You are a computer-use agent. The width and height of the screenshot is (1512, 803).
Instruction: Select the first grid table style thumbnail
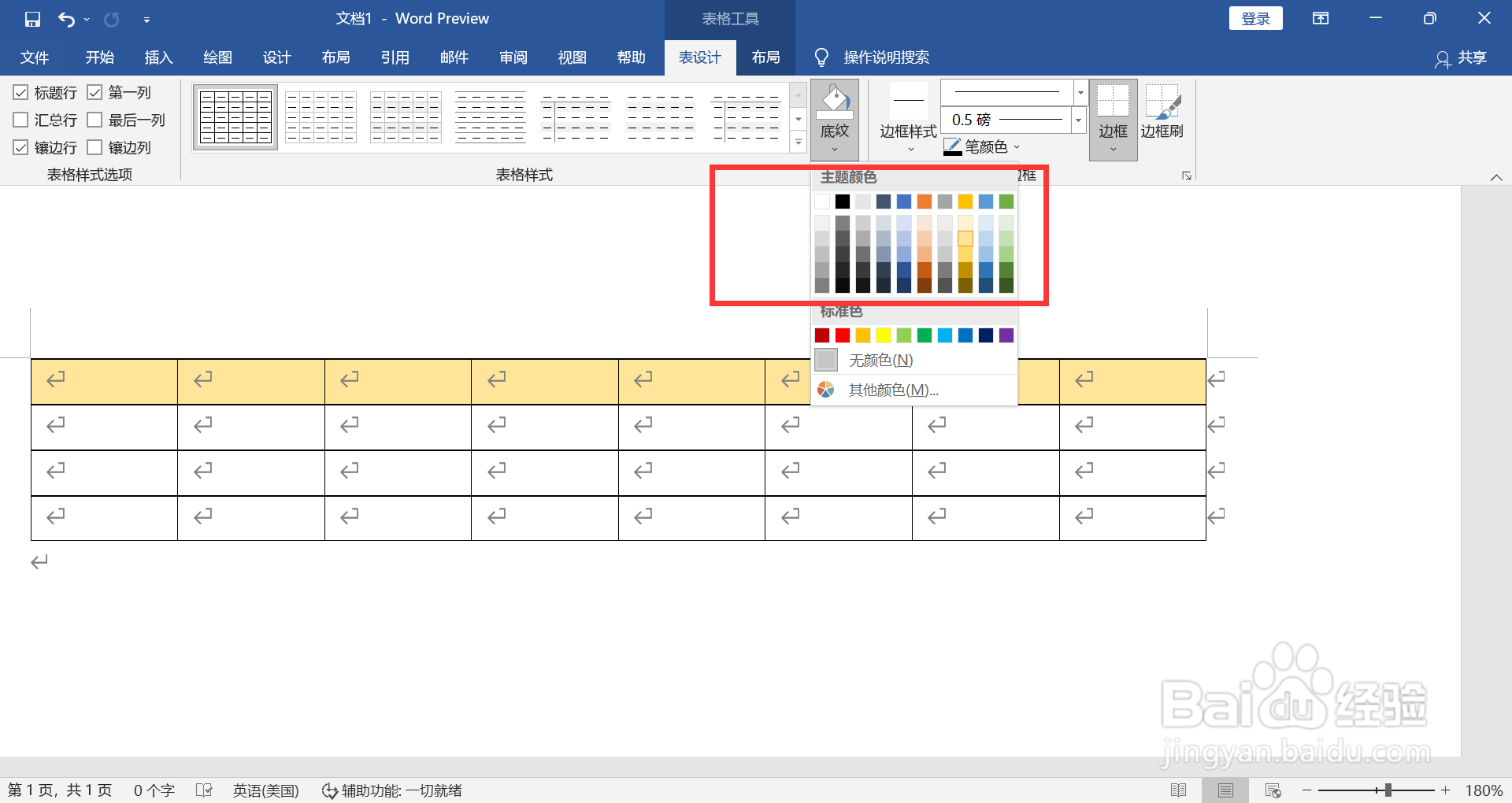click(235, 117)
